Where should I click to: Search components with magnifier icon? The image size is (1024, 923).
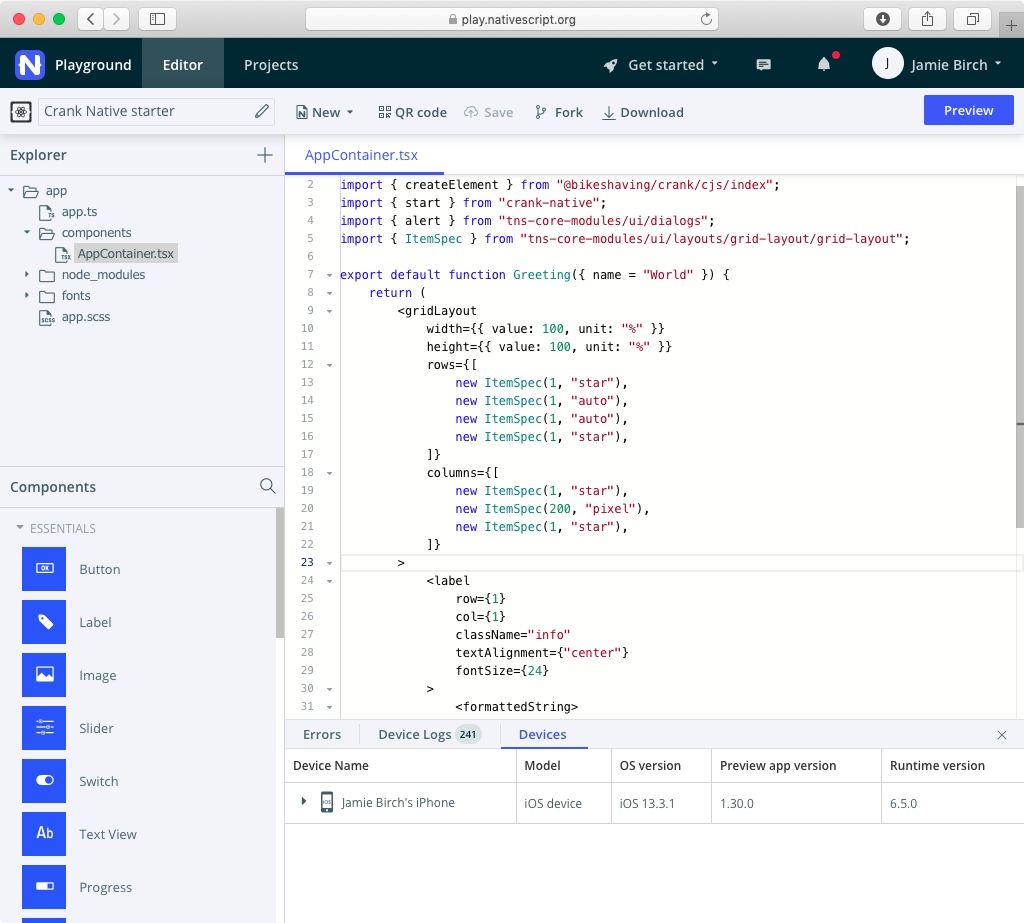268,486
